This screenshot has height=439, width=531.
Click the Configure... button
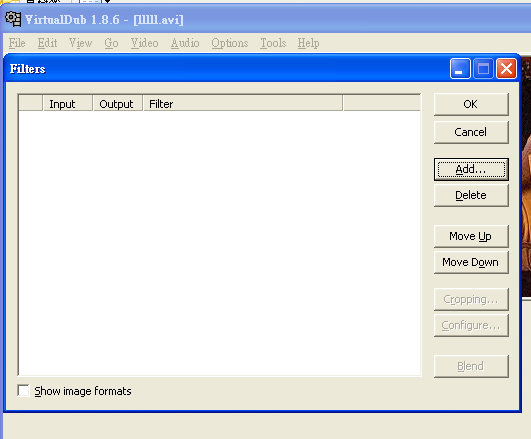click(471, 326)
